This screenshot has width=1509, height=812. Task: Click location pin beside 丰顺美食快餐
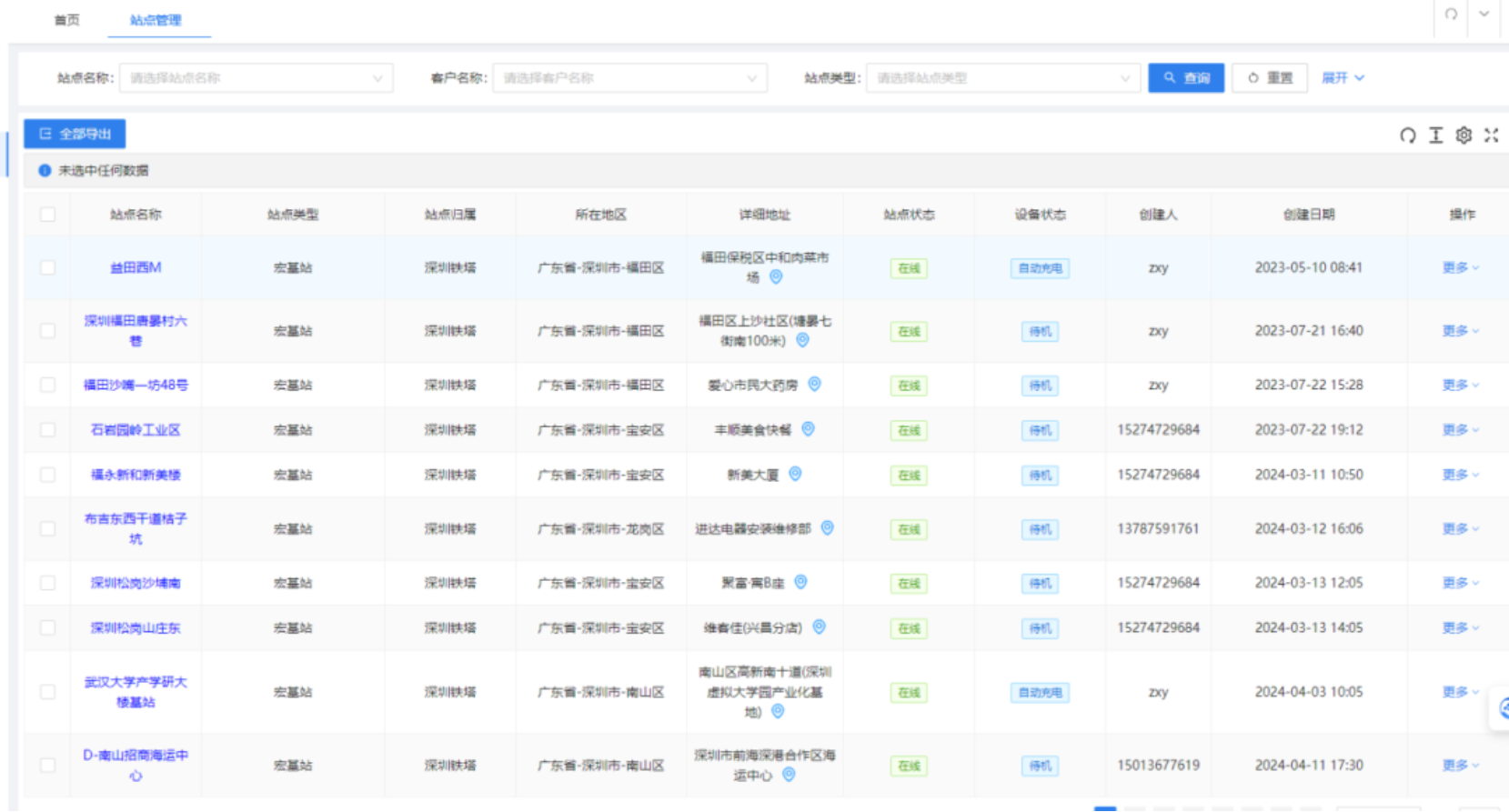click(808, 429)
